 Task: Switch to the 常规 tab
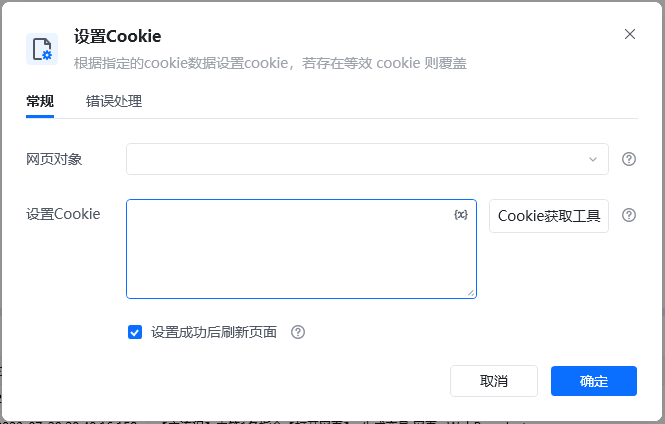pyautogui.click(x=40, y=101)
